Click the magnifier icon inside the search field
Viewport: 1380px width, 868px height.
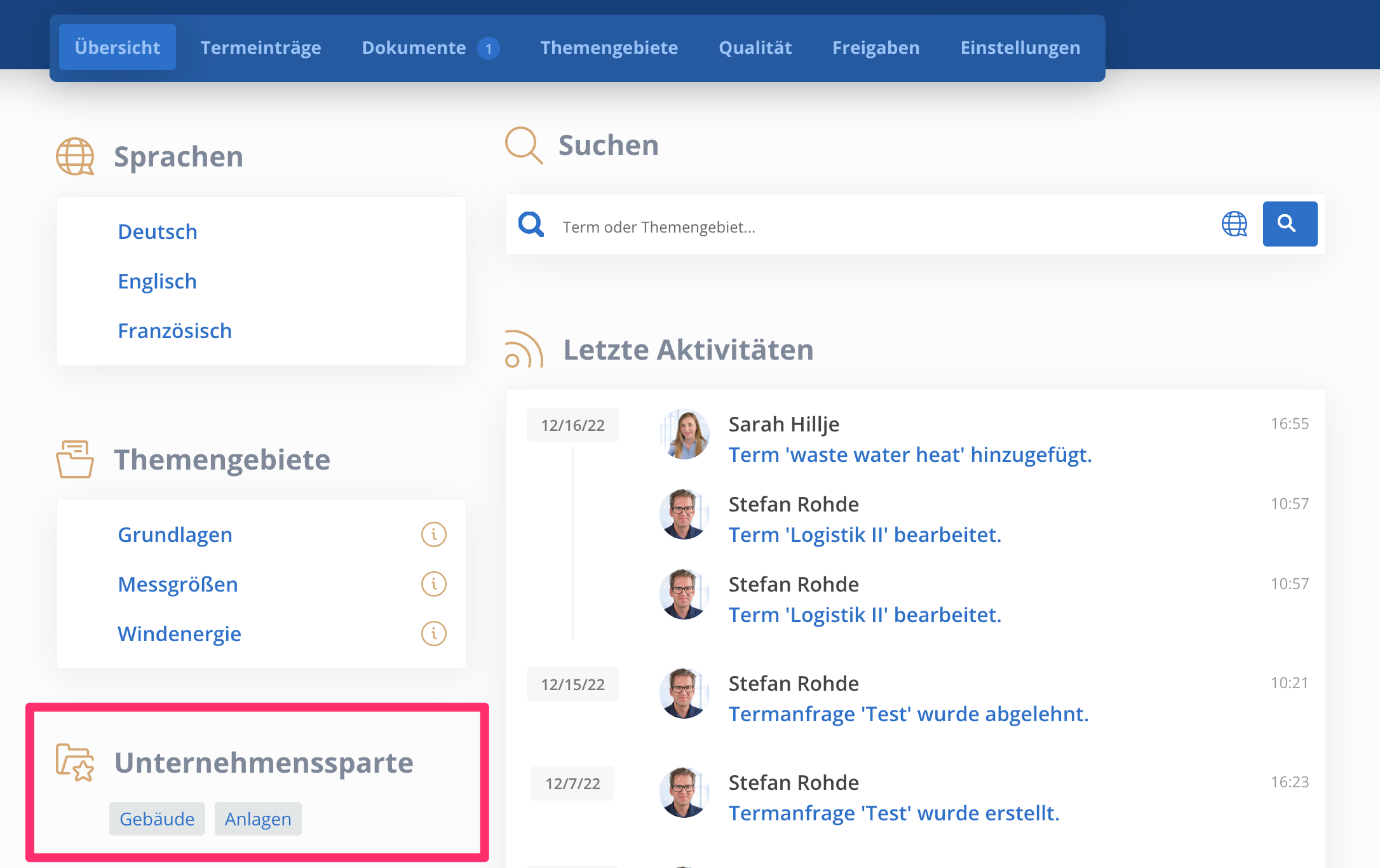(531, 224)
